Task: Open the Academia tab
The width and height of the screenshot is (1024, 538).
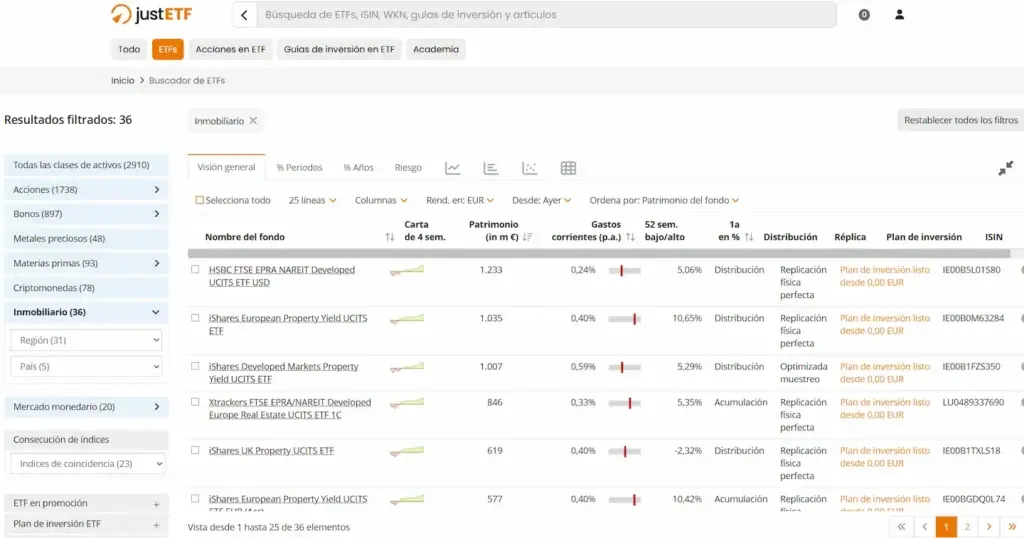Action: click(x=436, y=49)
